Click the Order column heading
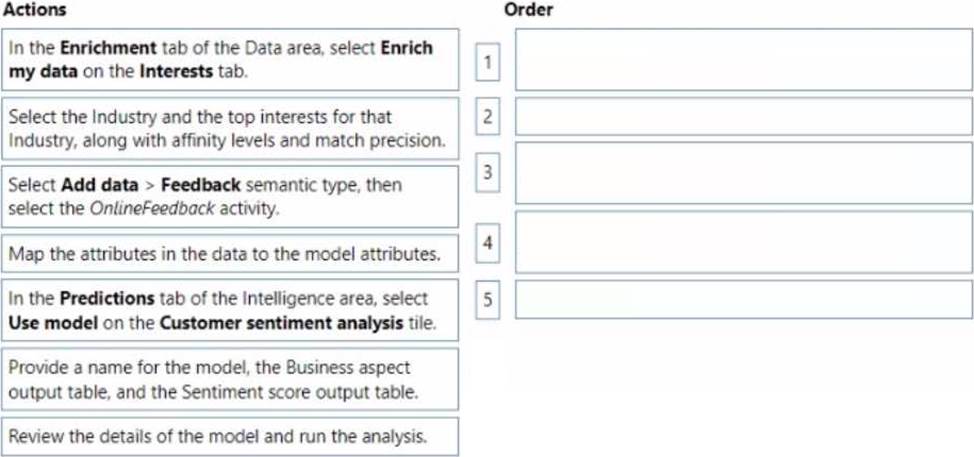The width and height of the screenshot is (974, 457). pyautogui.click(x=529, y=10)
